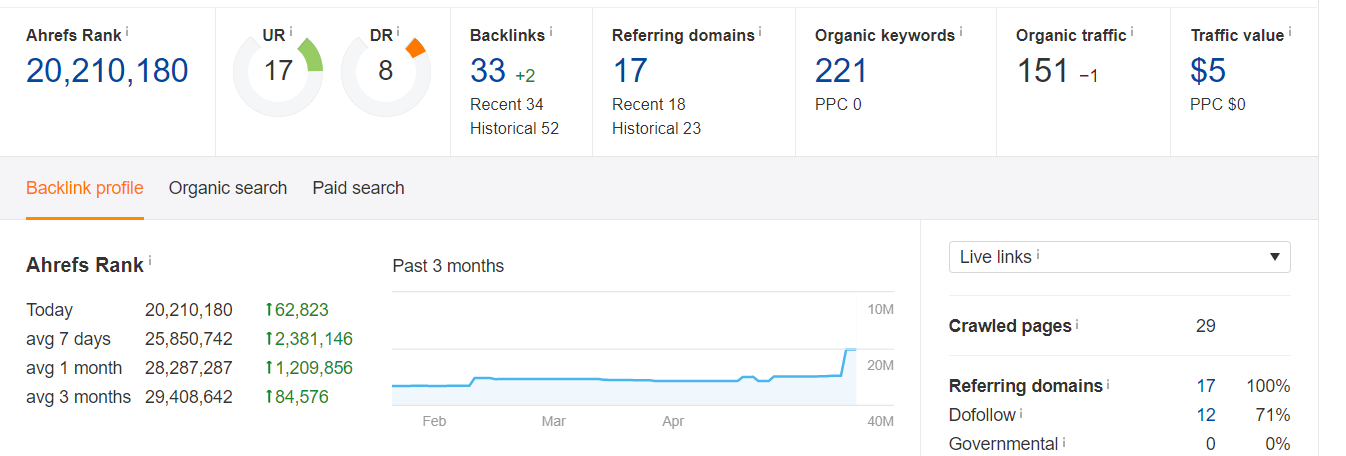
Task: Click the Organic traffic value 151
Action: [1043, 71]
